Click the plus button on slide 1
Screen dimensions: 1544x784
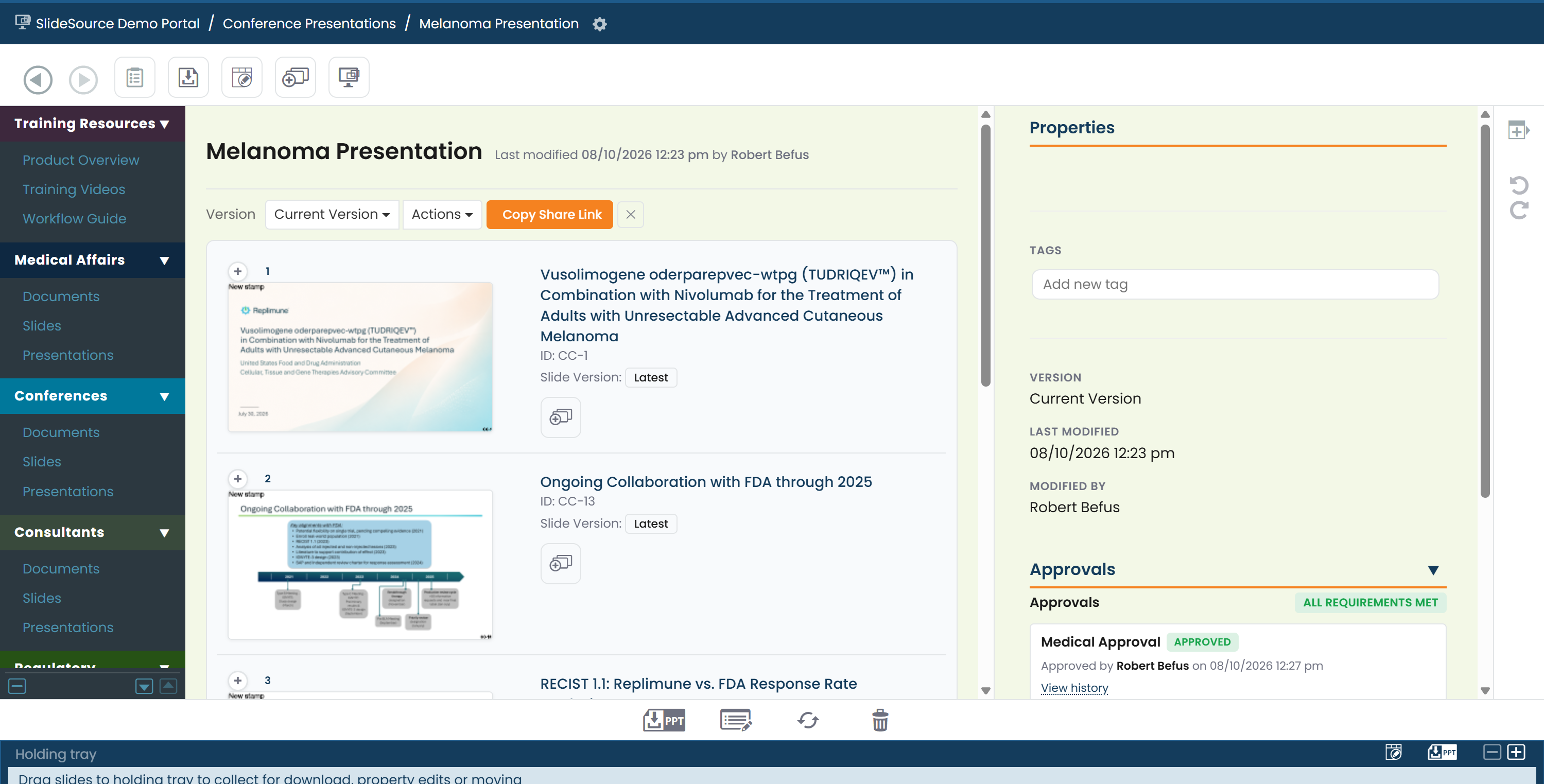pyautogui.click(x=238, y=271)
